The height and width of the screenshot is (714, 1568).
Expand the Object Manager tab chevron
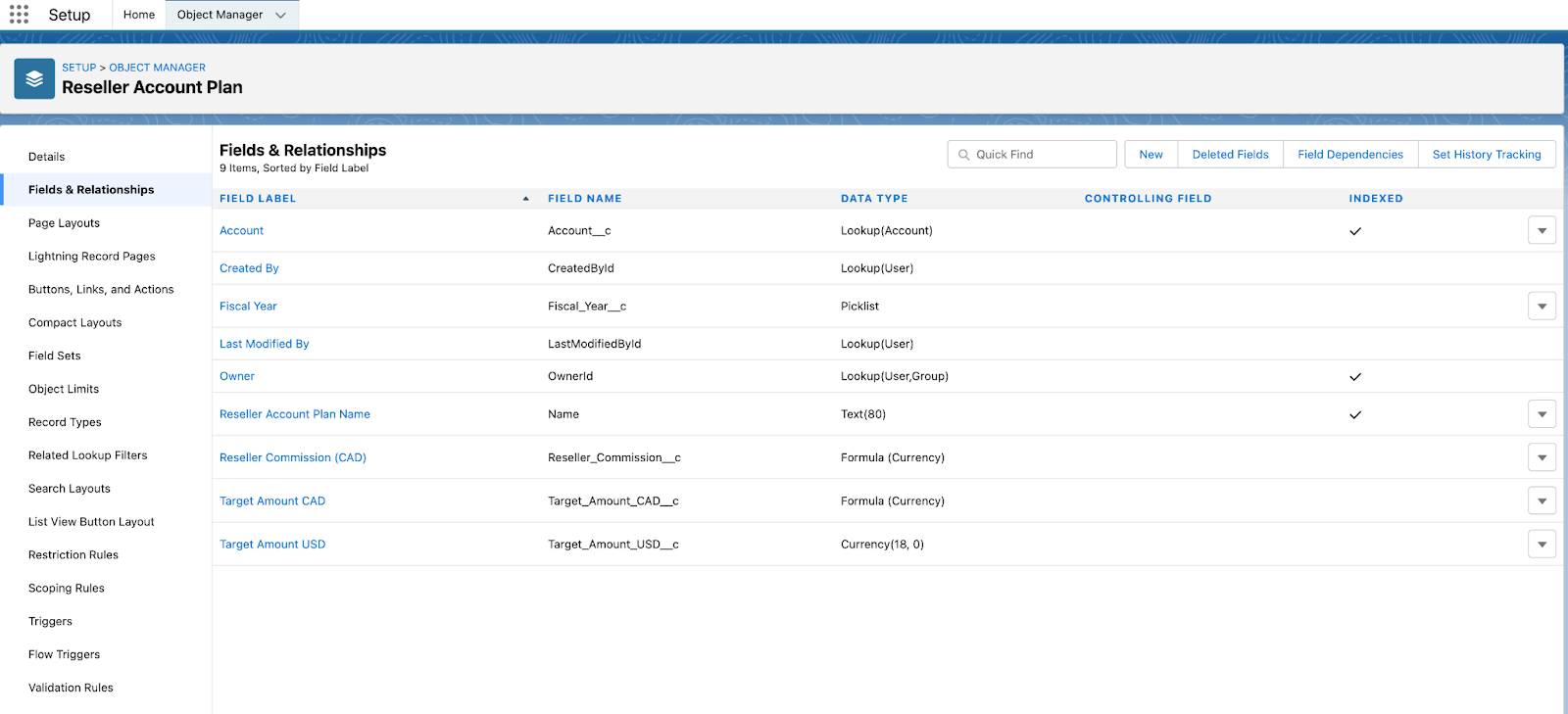point(280,15)
